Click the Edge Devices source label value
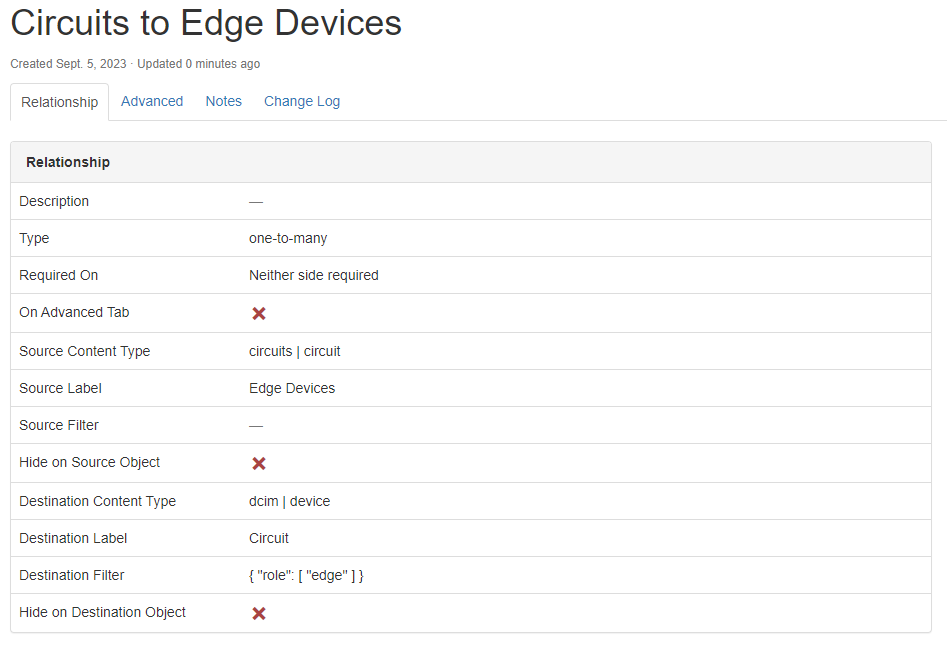The height and width of the screenshot is (661, 947). coord(292,388)
